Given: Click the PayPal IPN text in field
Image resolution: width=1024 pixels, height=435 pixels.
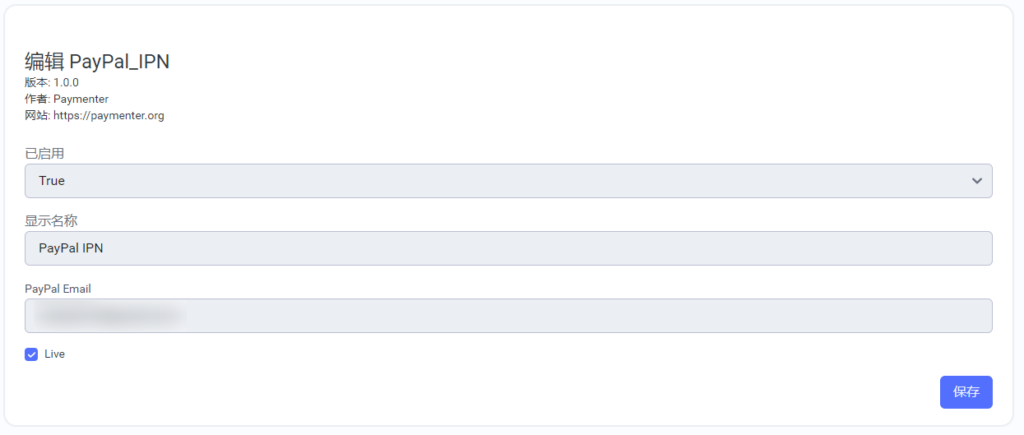Looking at the screenshot, I should [x=71, y=249].
